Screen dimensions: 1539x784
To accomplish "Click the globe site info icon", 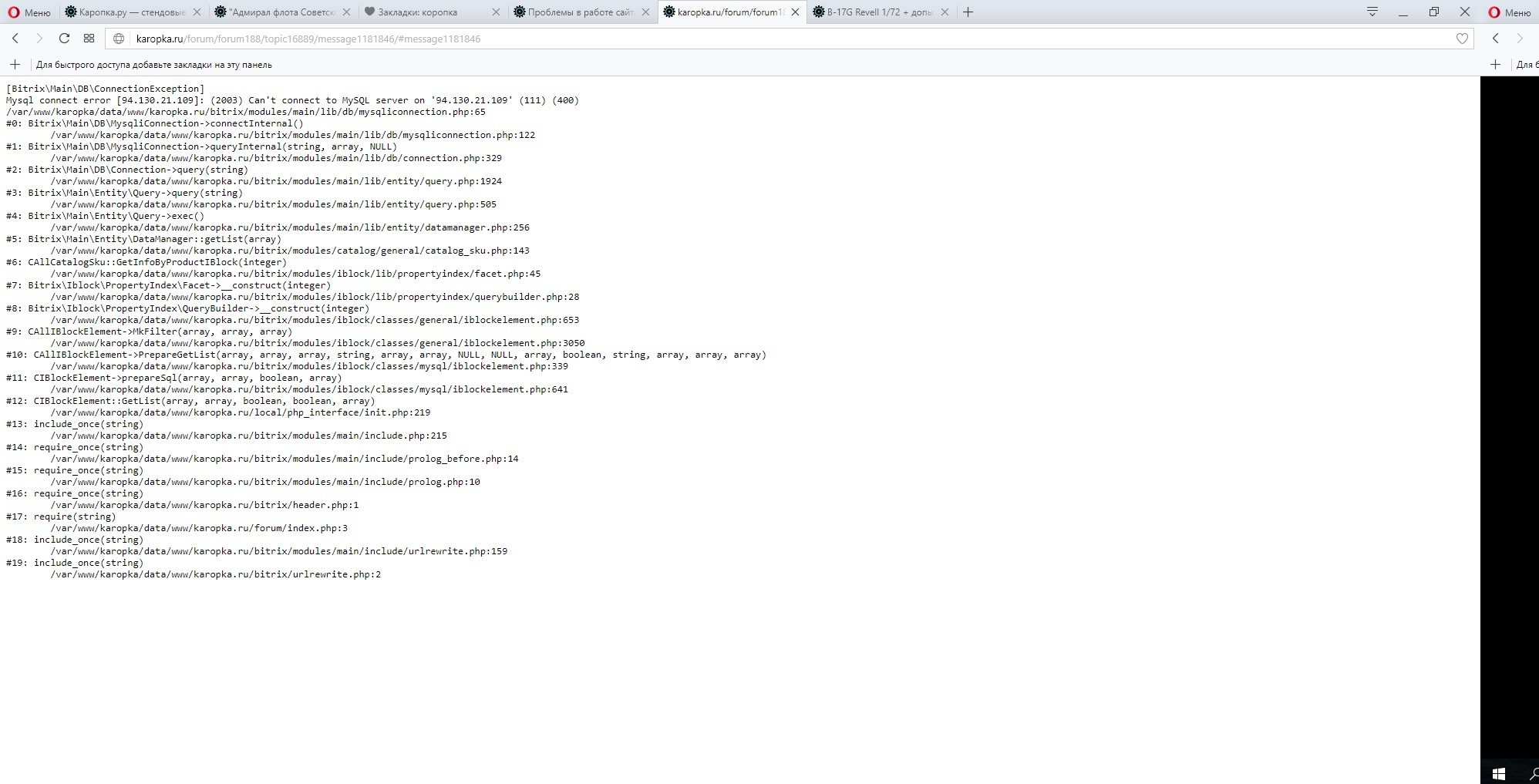I will tap(119, 39).
